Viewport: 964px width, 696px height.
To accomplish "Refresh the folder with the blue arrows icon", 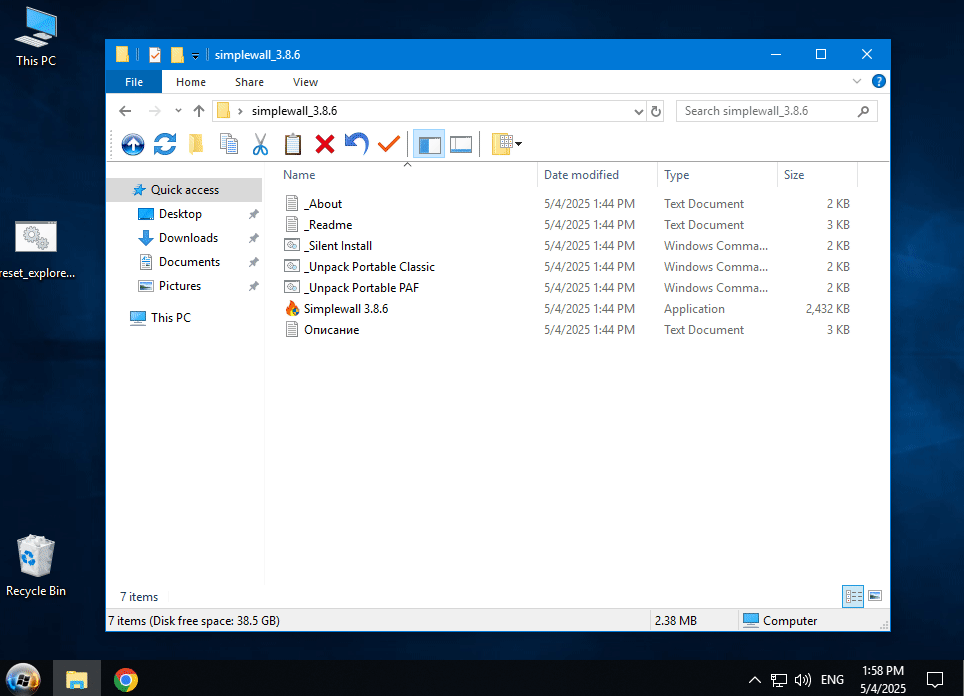I will pos(165,144).
